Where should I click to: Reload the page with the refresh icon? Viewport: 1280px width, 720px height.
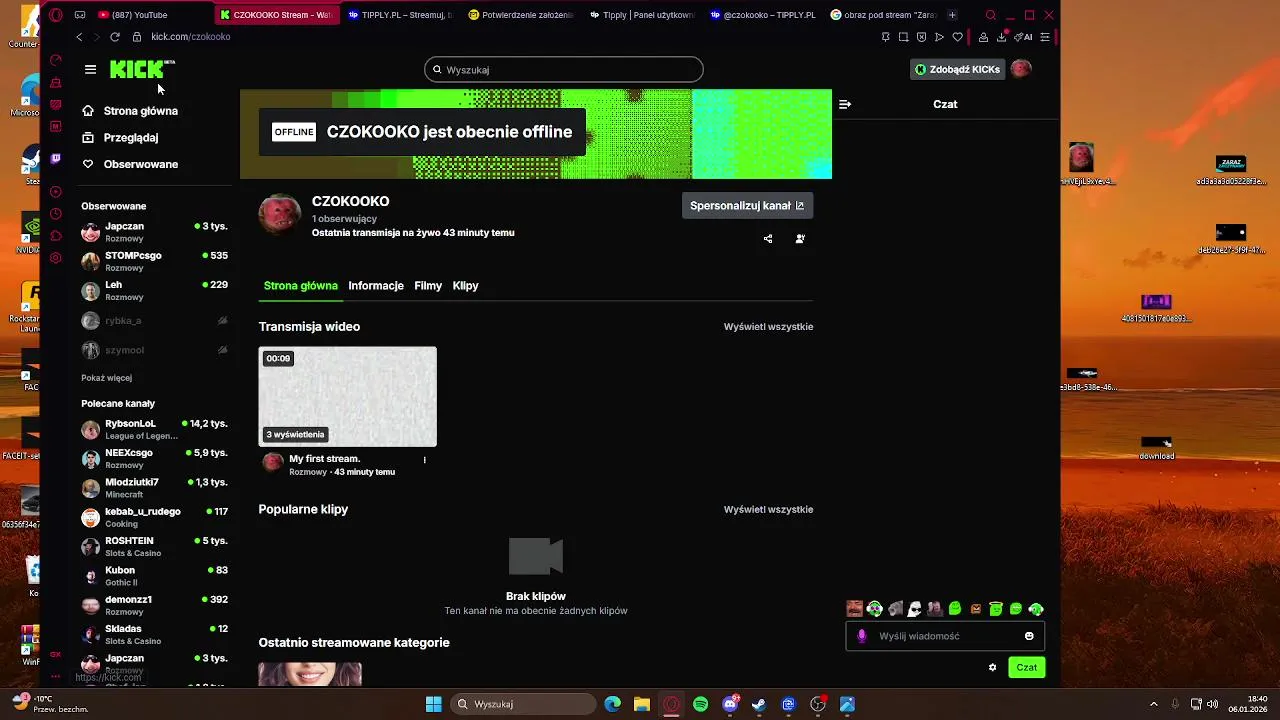pyautogui.click(x=115, y=37)
